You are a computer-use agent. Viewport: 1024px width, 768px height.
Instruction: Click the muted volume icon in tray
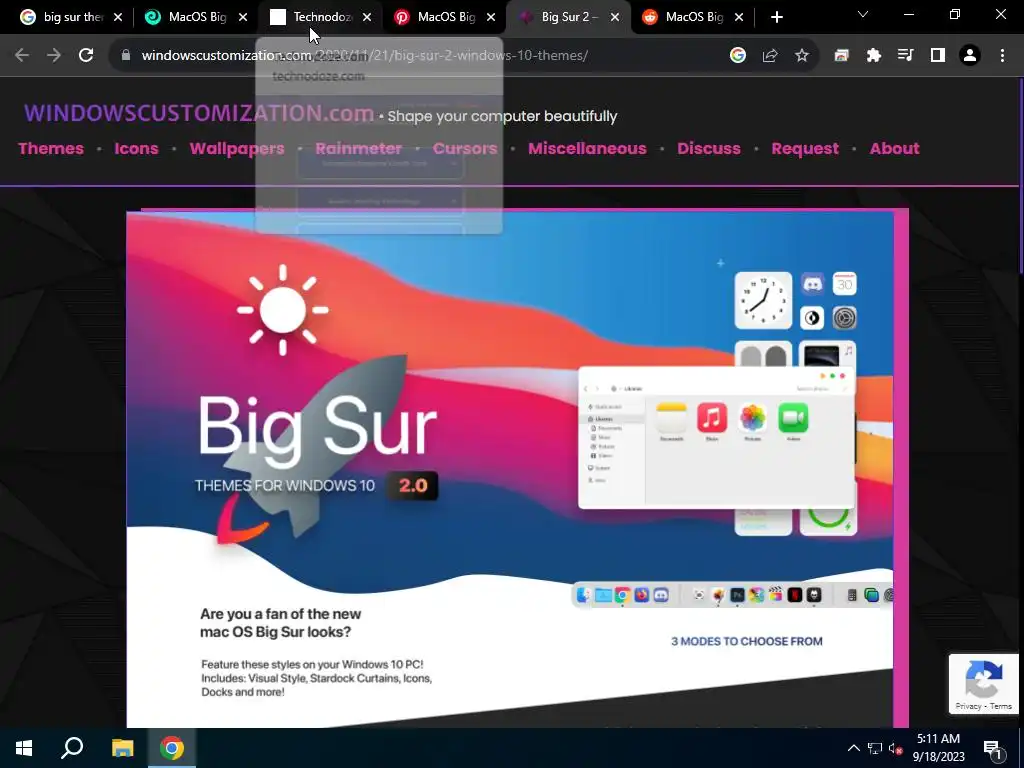[x=896, y=748]
